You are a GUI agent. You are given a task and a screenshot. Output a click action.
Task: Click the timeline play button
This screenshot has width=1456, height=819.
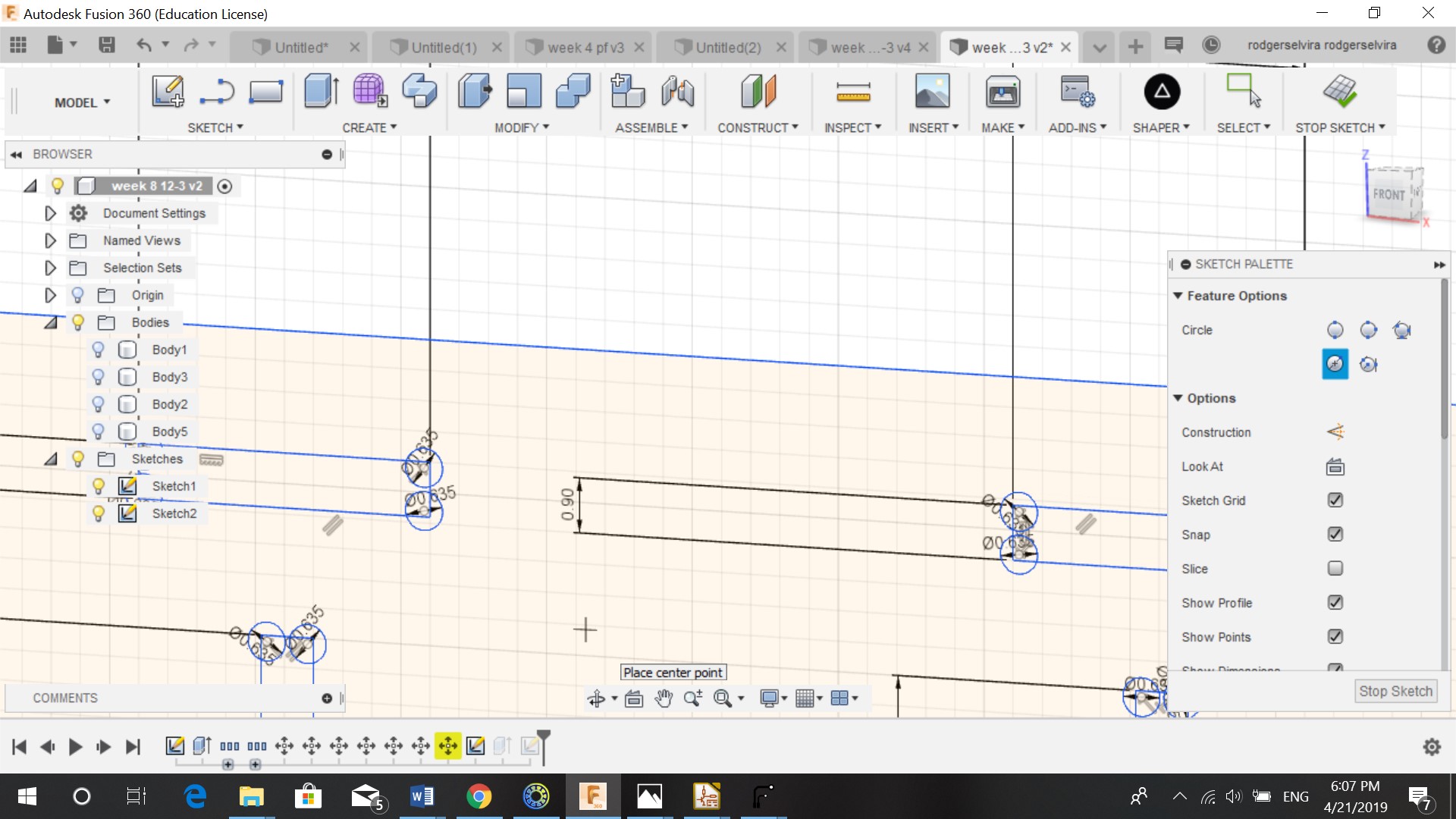click(75, 747)
